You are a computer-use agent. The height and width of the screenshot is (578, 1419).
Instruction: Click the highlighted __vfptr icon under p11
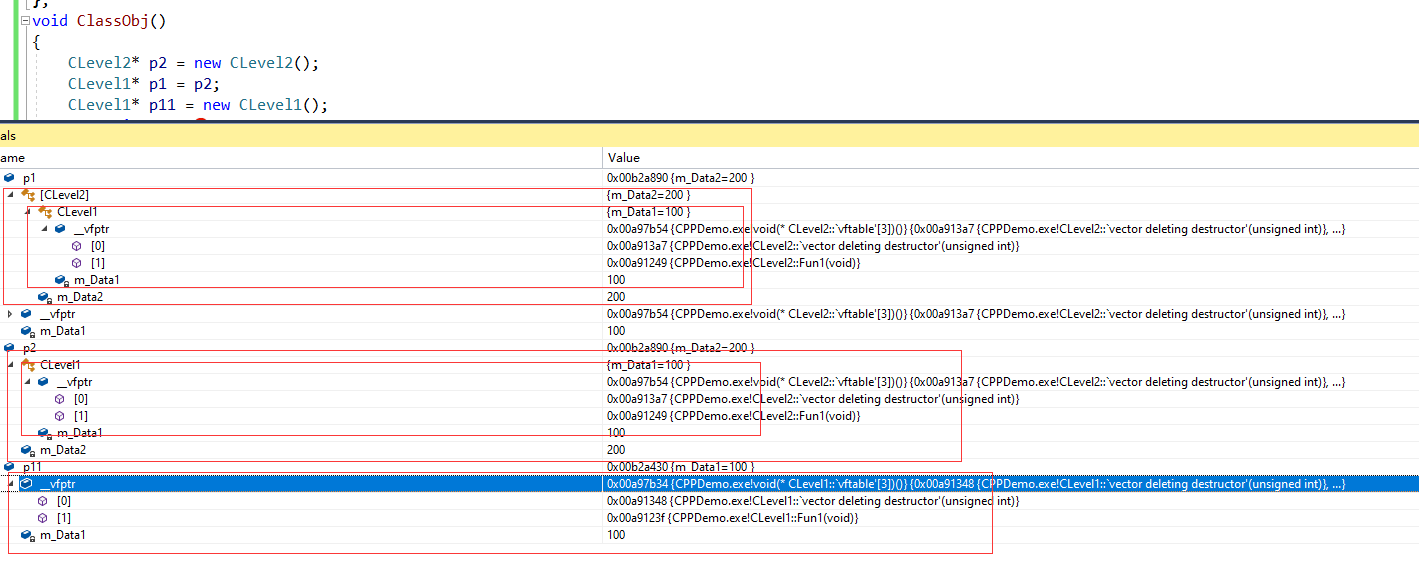coord(27,484)
